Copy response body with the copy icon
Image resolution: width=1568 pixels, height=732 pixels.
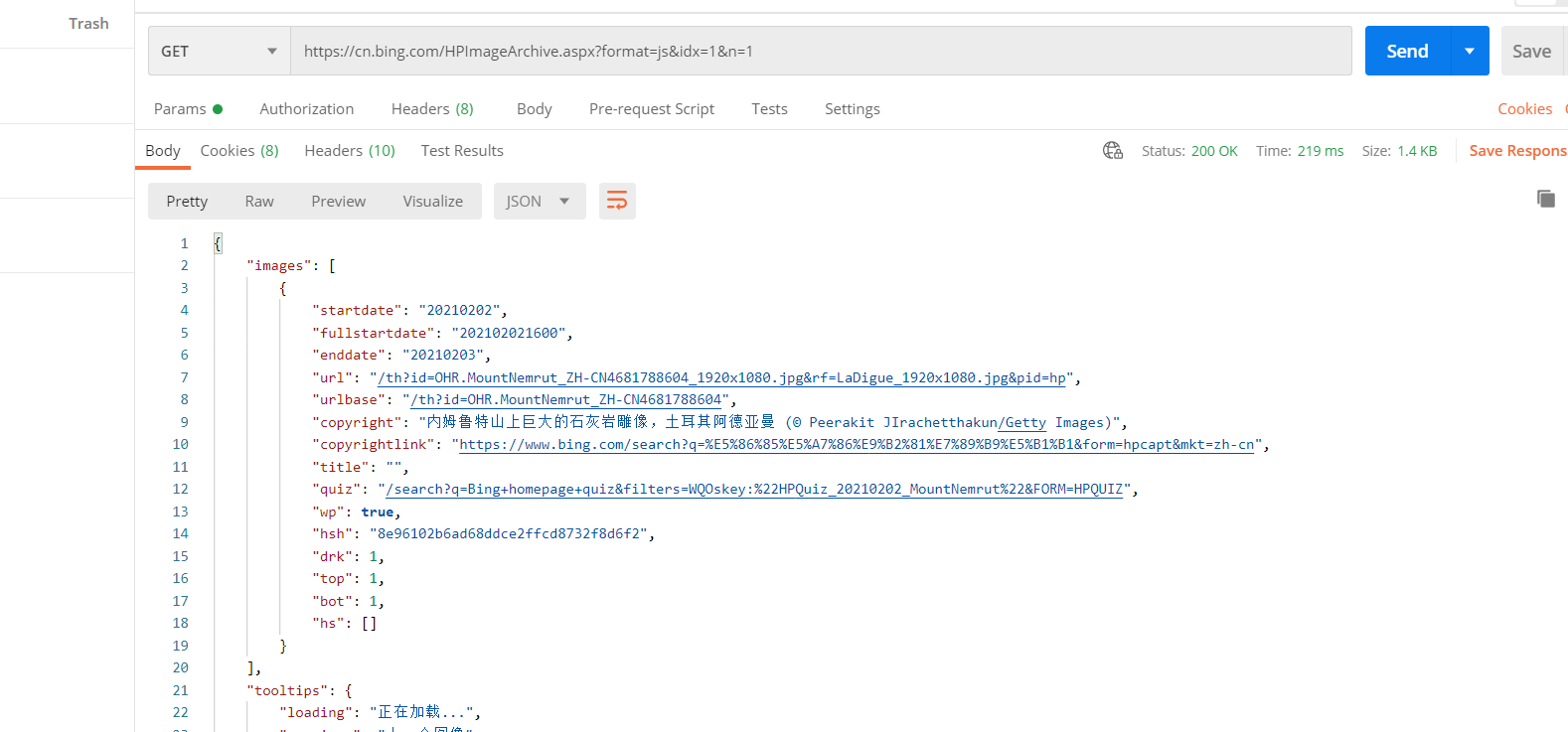click(1545, 199)
